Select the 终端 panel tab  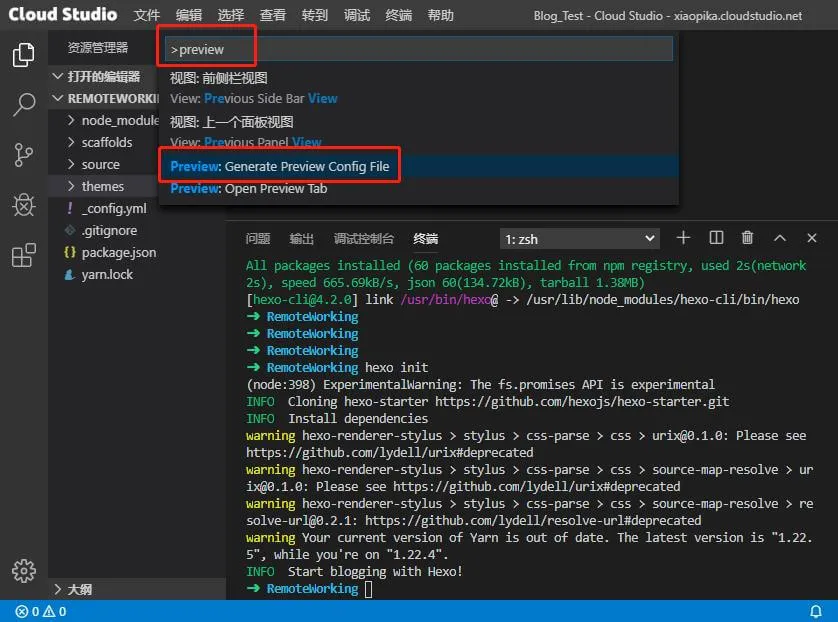tap(425, 239)
